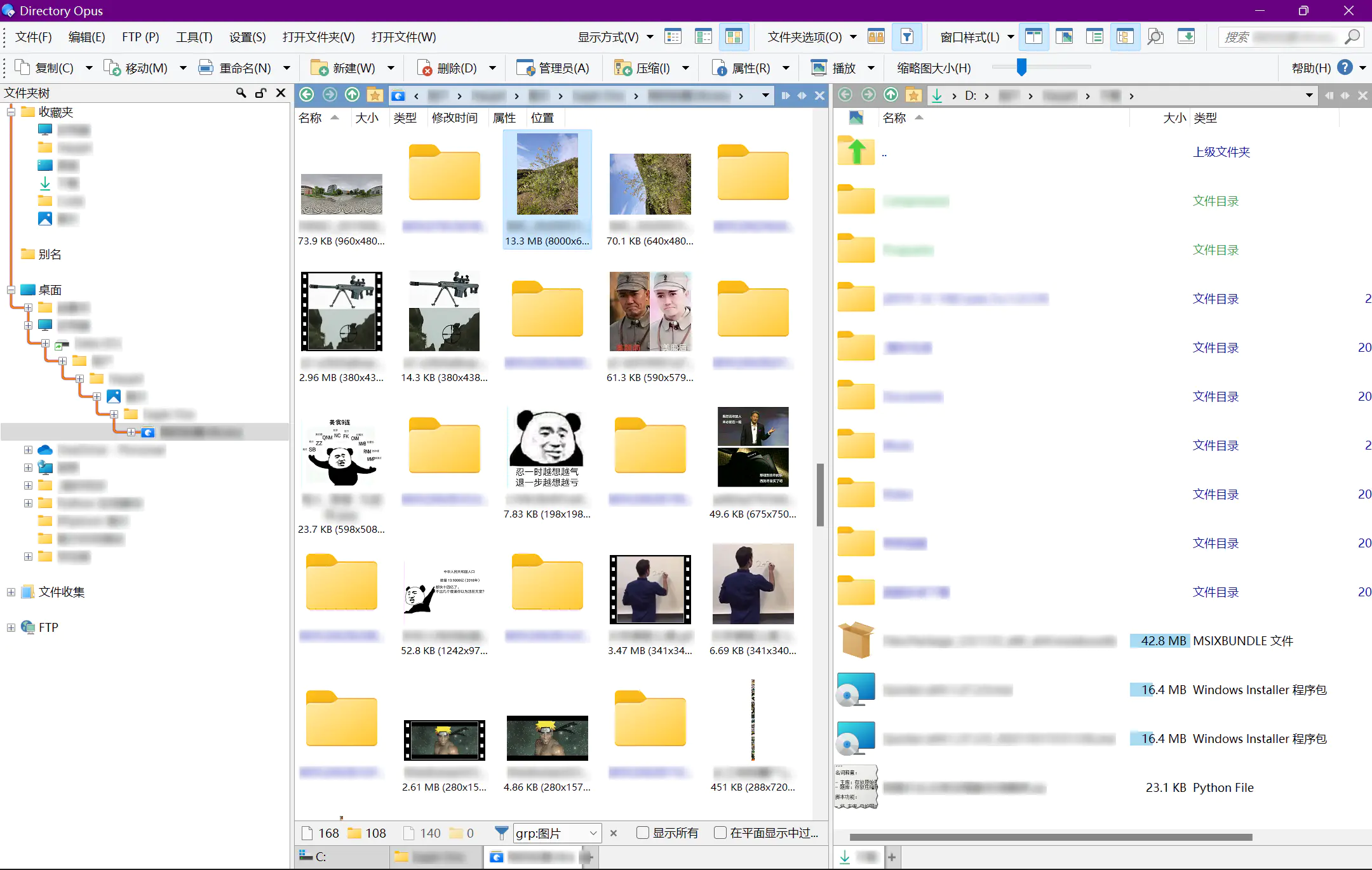Click the thumbnail size slider handle
This screenshot has width=1372, height=870.
1021,67
